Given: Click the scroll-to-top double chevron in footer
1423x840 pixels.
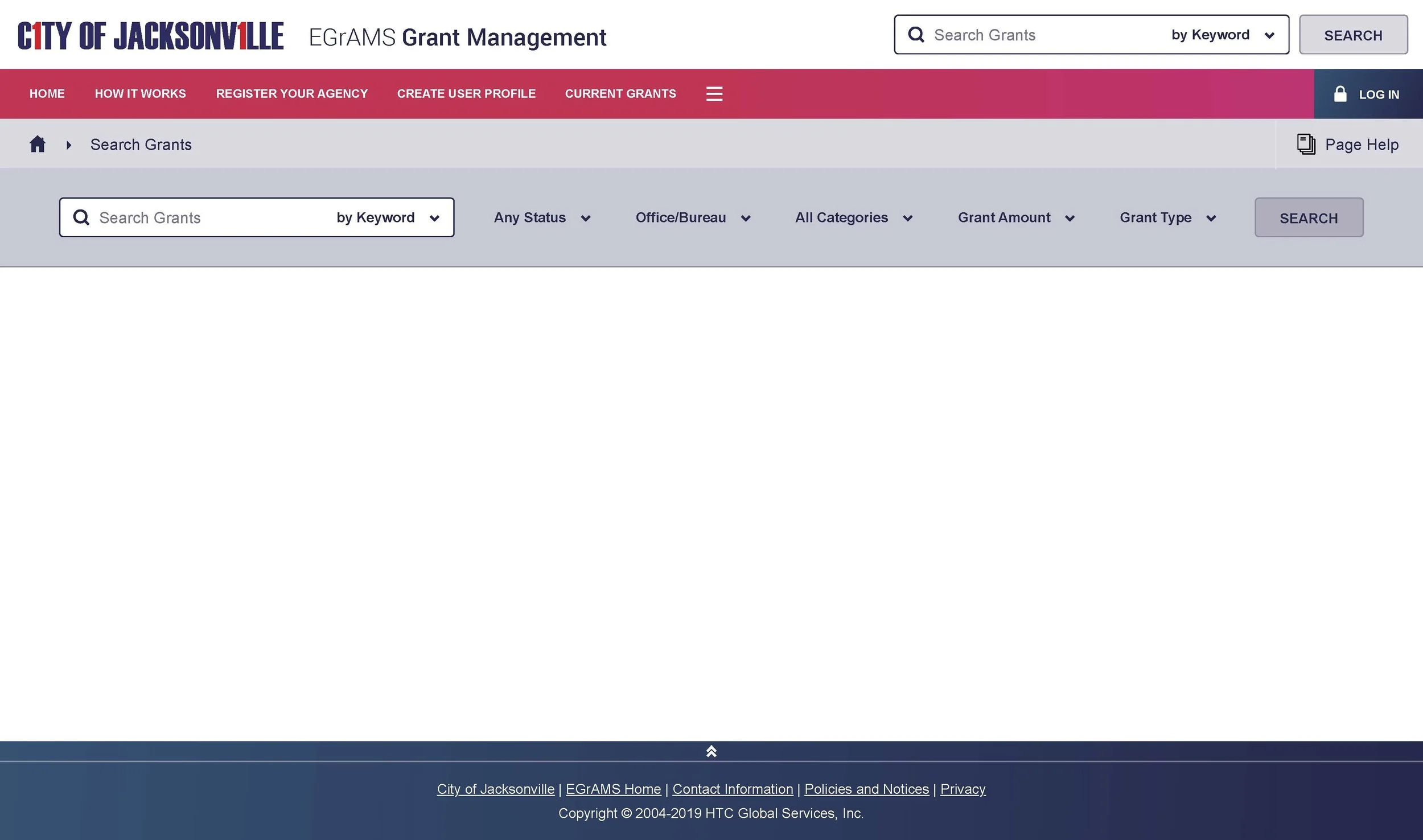Looking at the screenshot, I should click(711, 752).
